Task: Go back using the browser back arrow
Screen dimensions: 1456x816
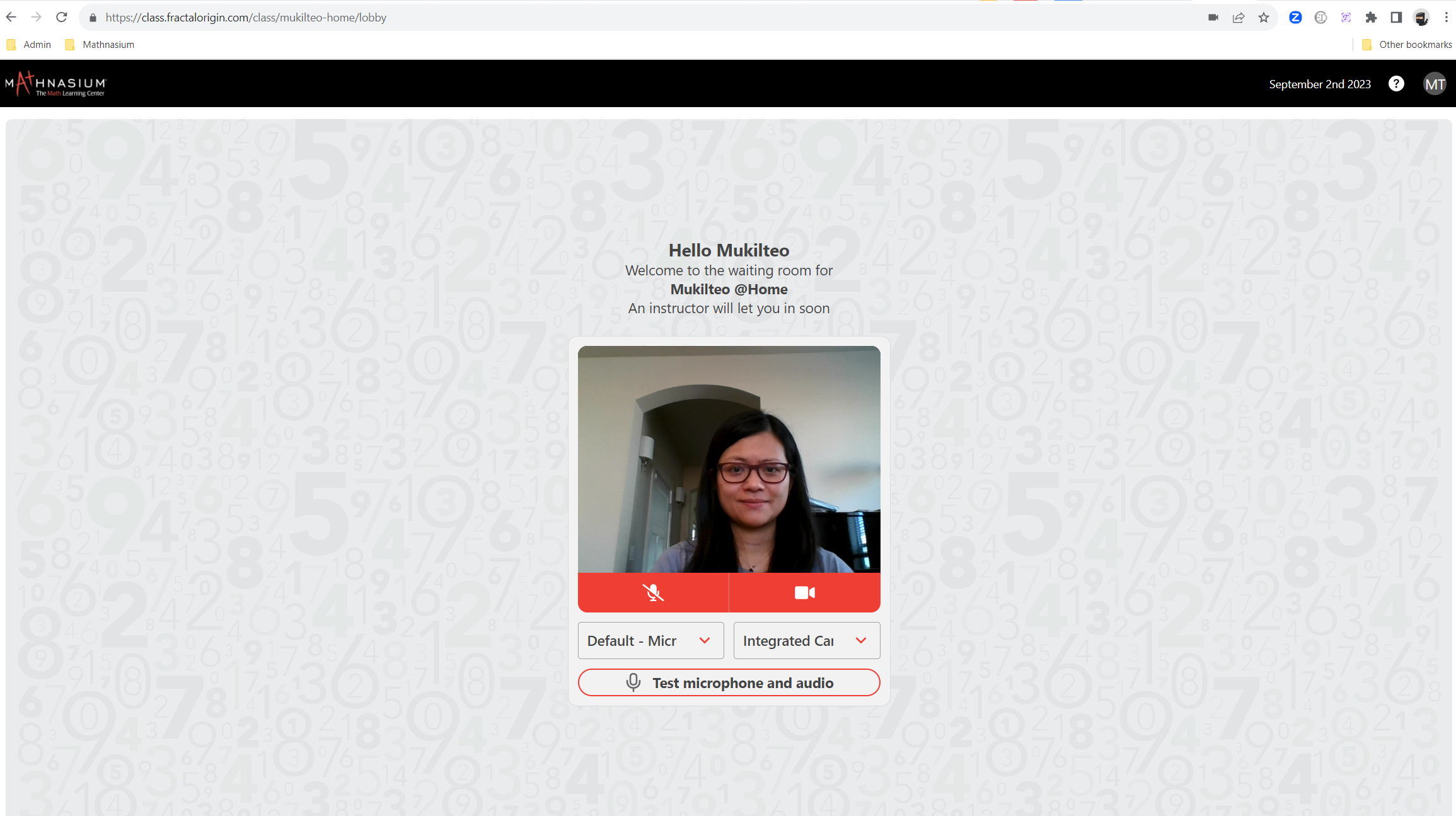Action: pos(11,17)
